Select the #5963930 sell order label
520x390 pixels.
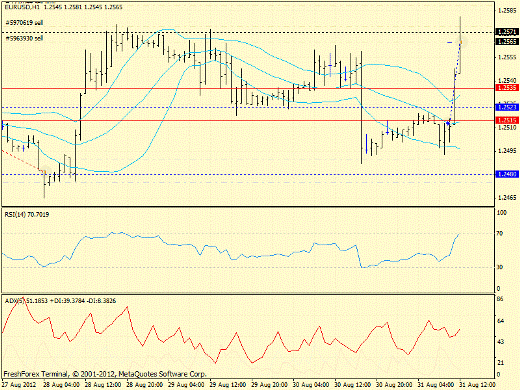point(24,38)
